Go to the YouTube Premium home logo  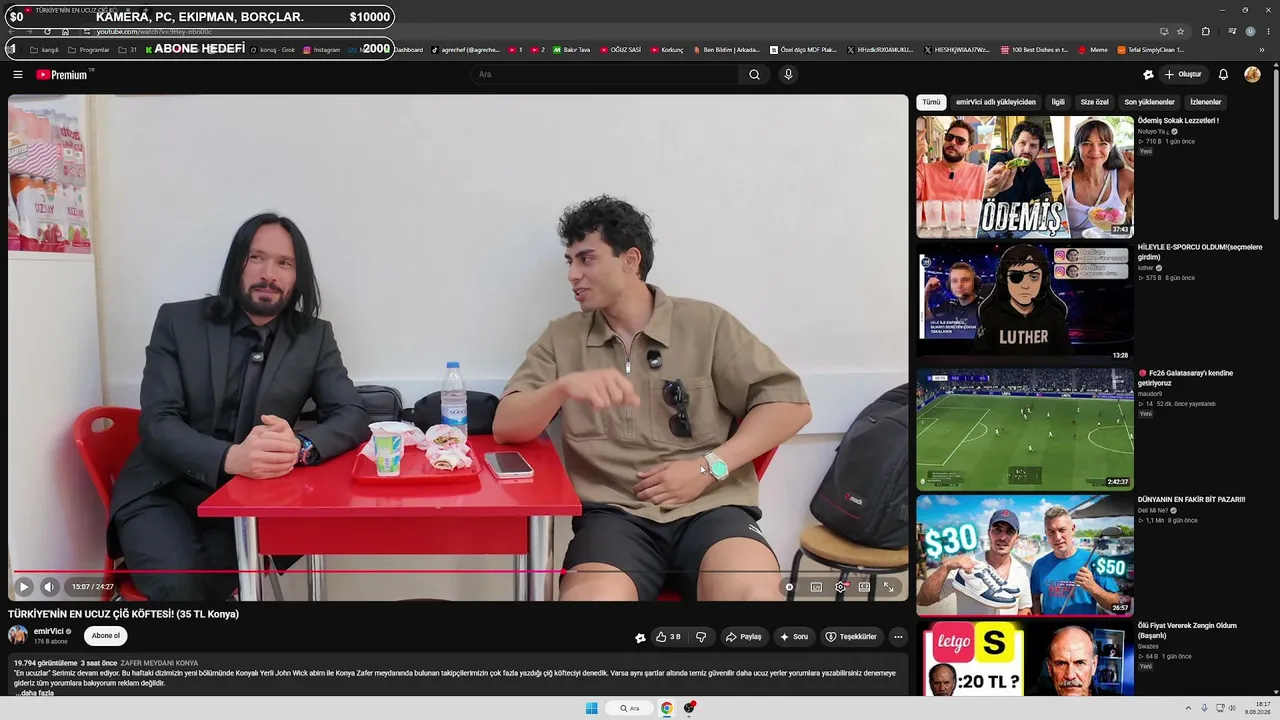click(x=64, y=74)
